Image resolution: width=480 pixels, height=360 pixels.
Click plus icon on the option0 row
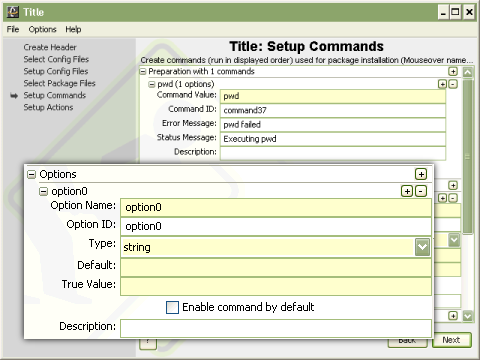coord(407,191)
